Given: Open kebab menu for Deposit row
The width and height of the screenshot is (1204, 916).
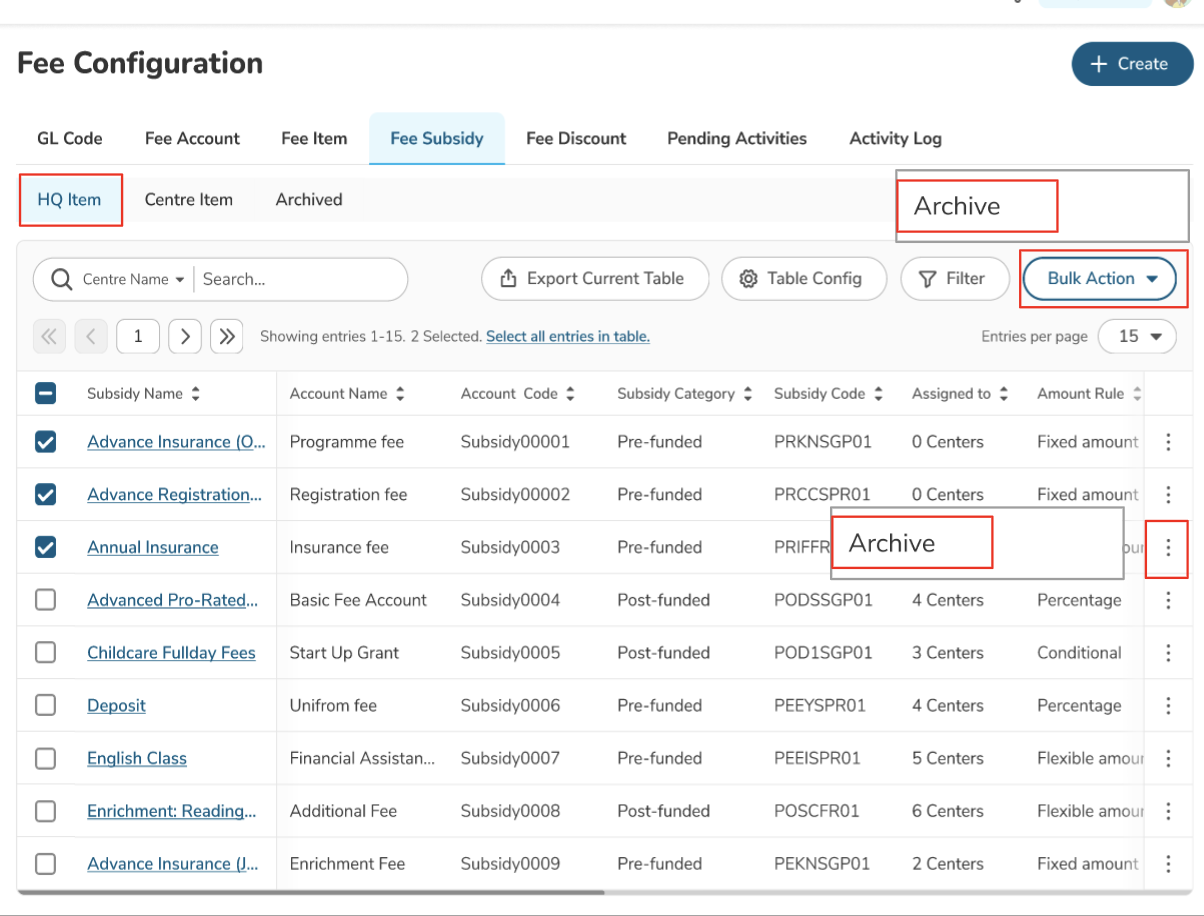Looking at the screenshot, I should pos(1167,706).
